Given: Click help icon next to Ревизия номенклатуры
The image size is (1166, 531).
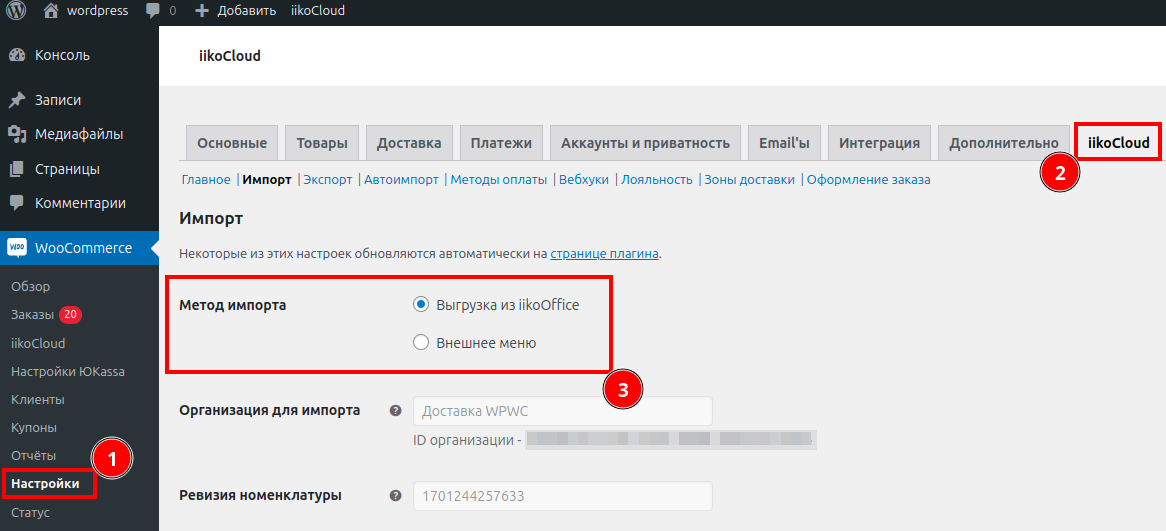Looking at the screenshot, I should [x=395, y=495].
